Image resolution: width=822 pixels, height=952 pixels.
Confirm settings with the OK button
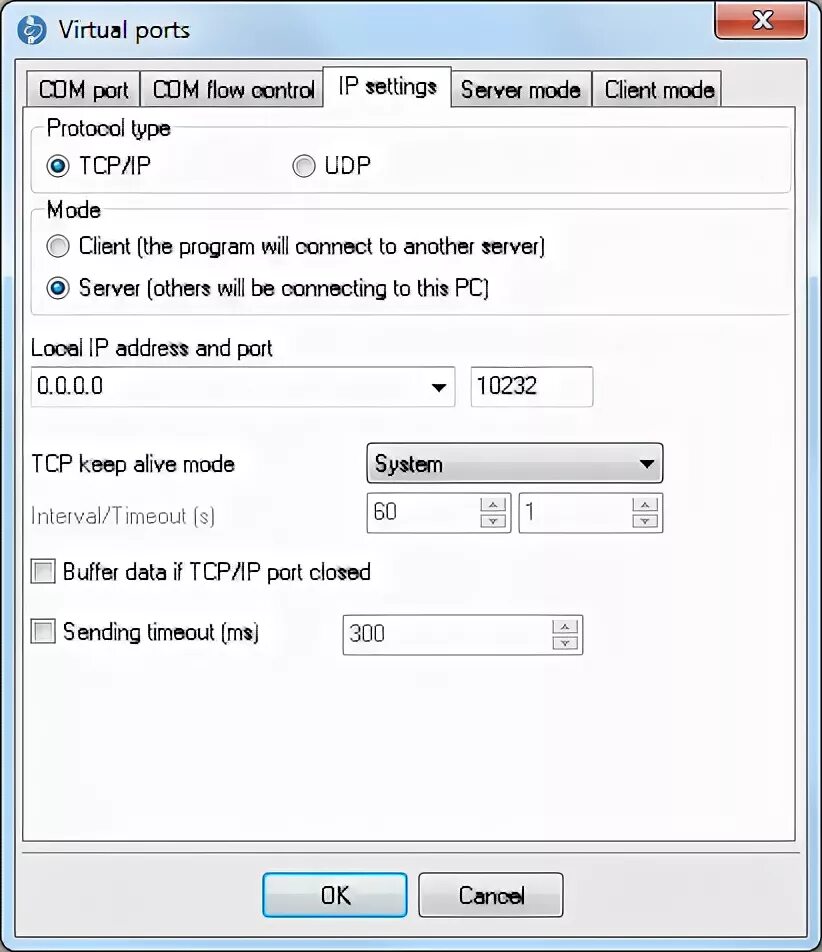click(x=335, y=895)
